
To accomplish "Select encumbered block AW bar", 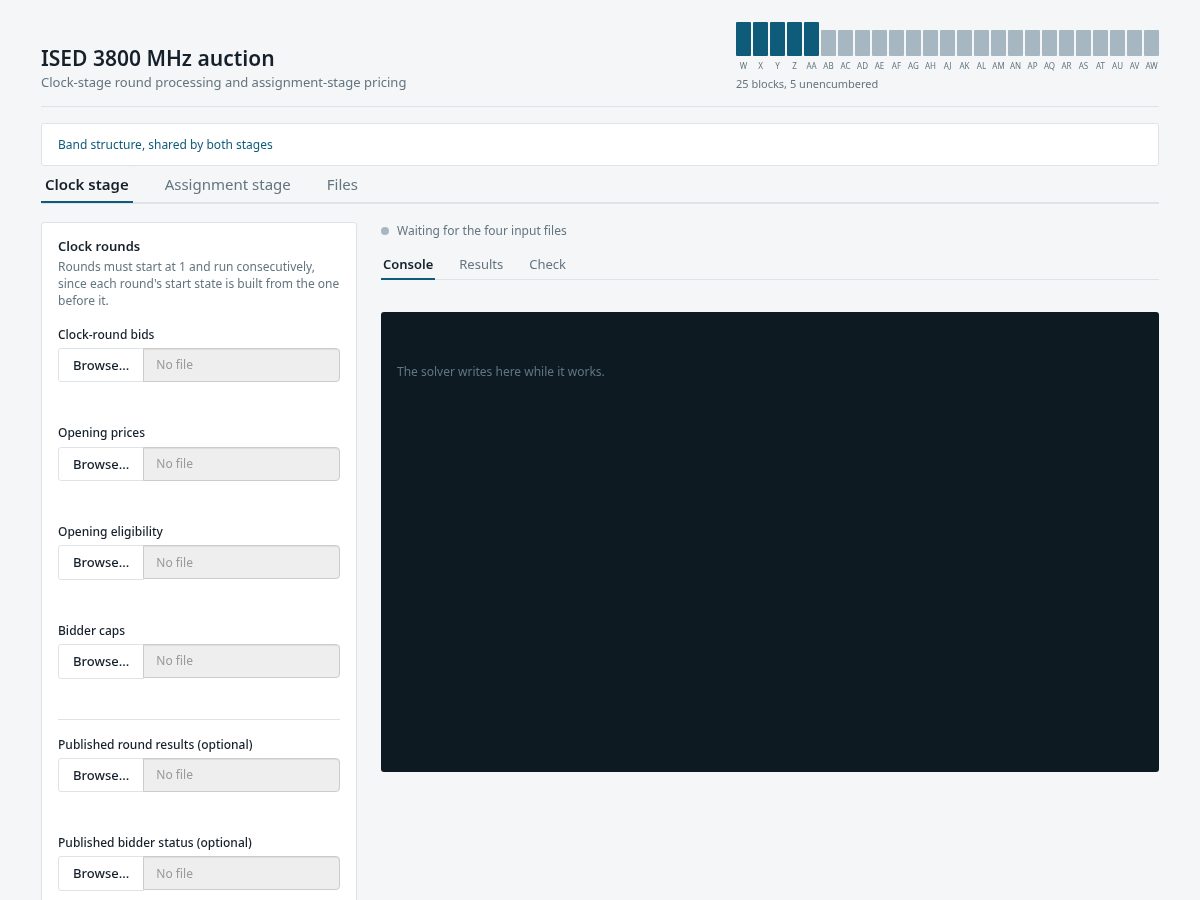I will click(1151, 43).
